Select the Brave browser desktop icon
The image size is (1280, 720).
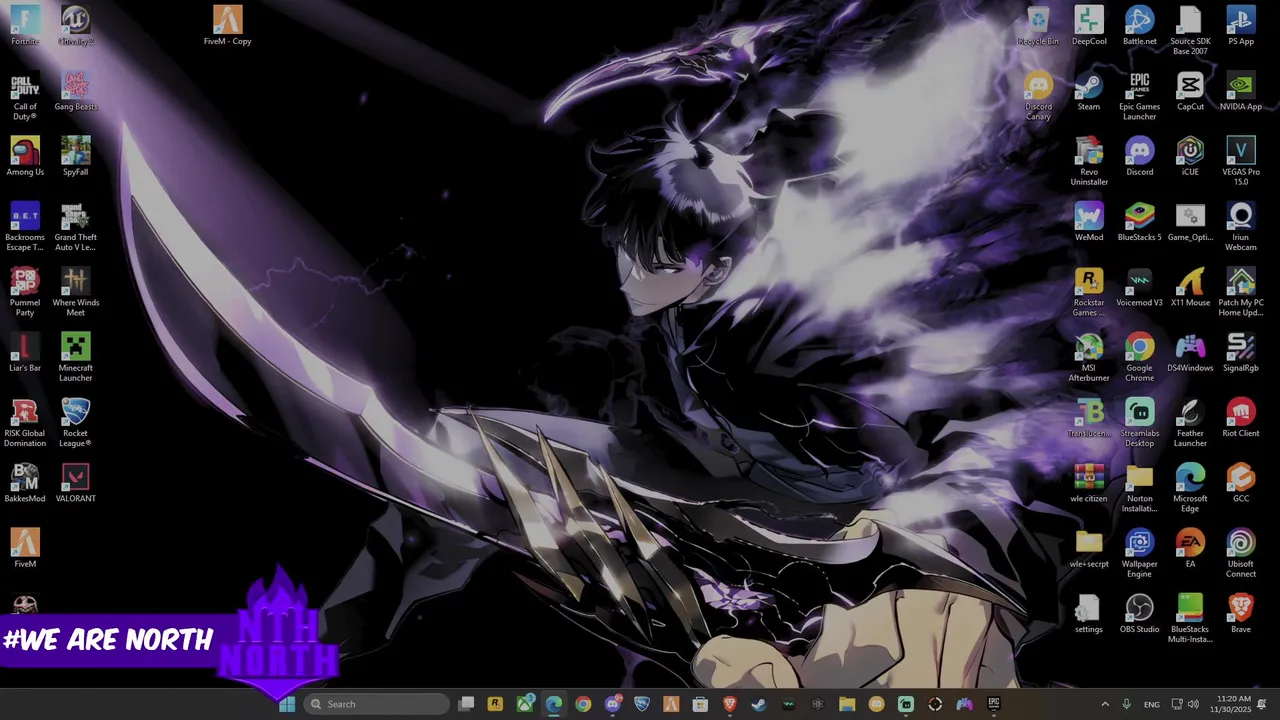pyautogui.click(x=1241, y=614)
